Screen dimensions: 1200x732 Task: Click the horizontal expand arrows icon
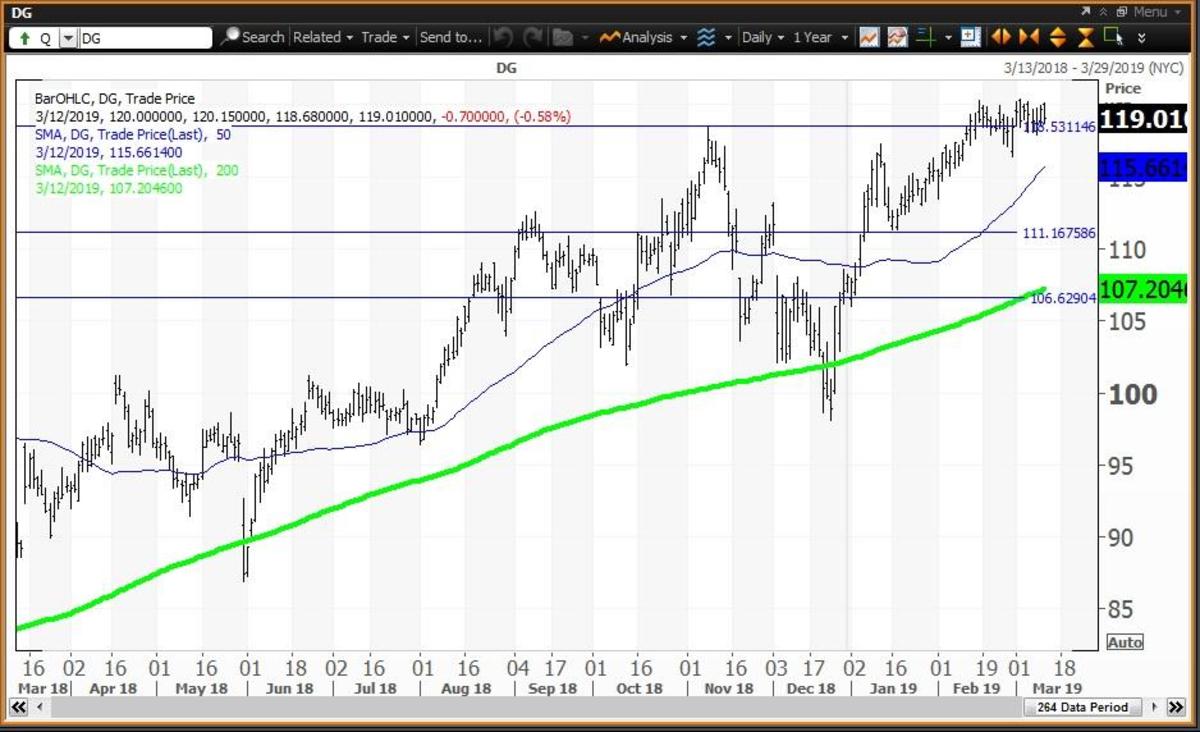pos(1000,37)
